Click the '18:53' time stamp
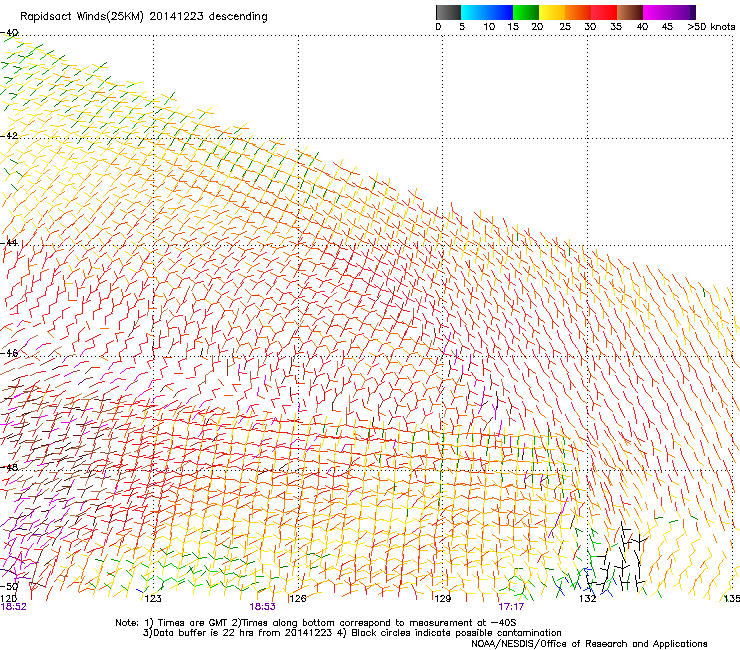This screenshot has height=650, width=740. [x=262, y=607]
